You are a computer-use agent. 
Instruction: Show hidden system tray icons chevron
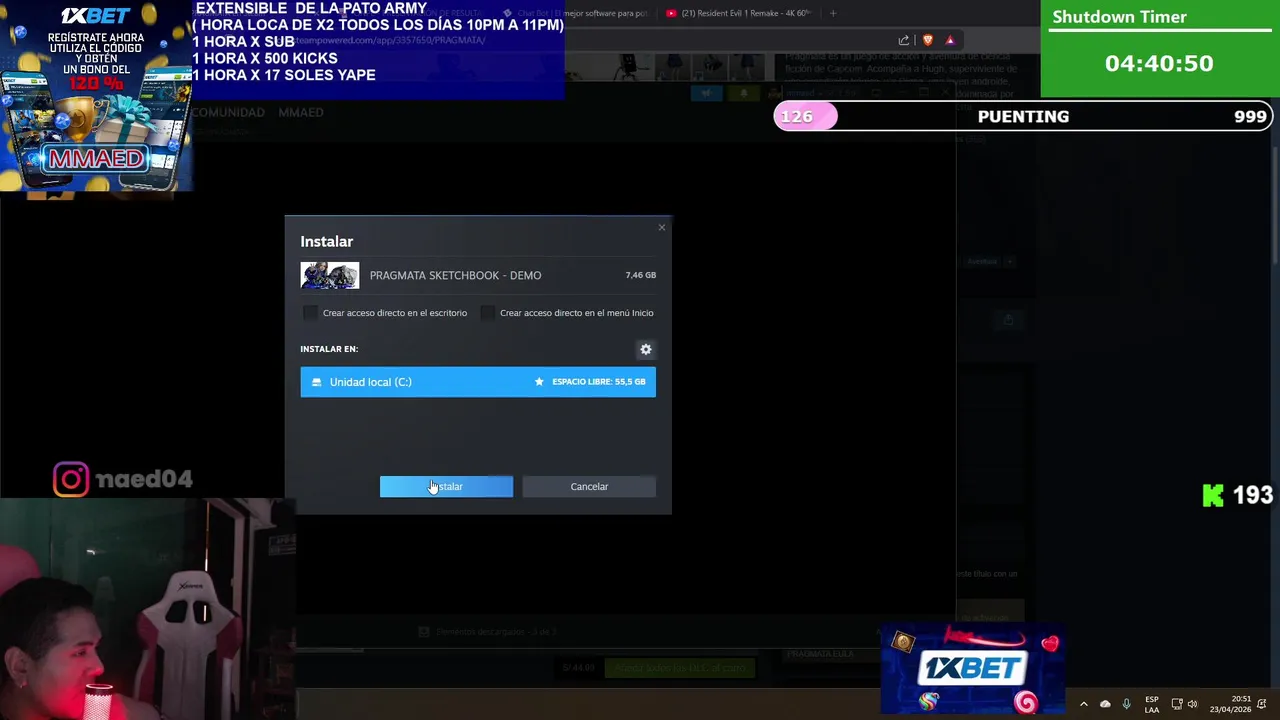[1083, 704]
